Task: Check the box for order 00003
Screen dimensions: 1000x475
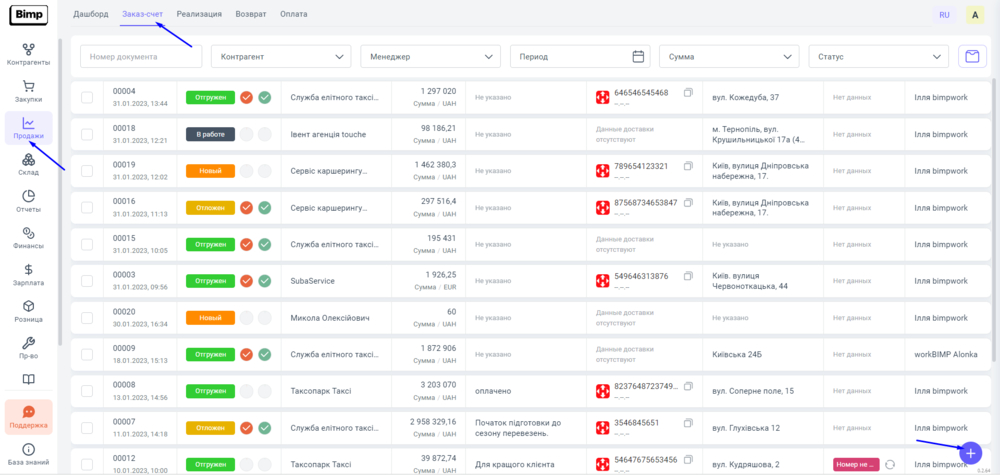Action: click(x=87, y=281)
